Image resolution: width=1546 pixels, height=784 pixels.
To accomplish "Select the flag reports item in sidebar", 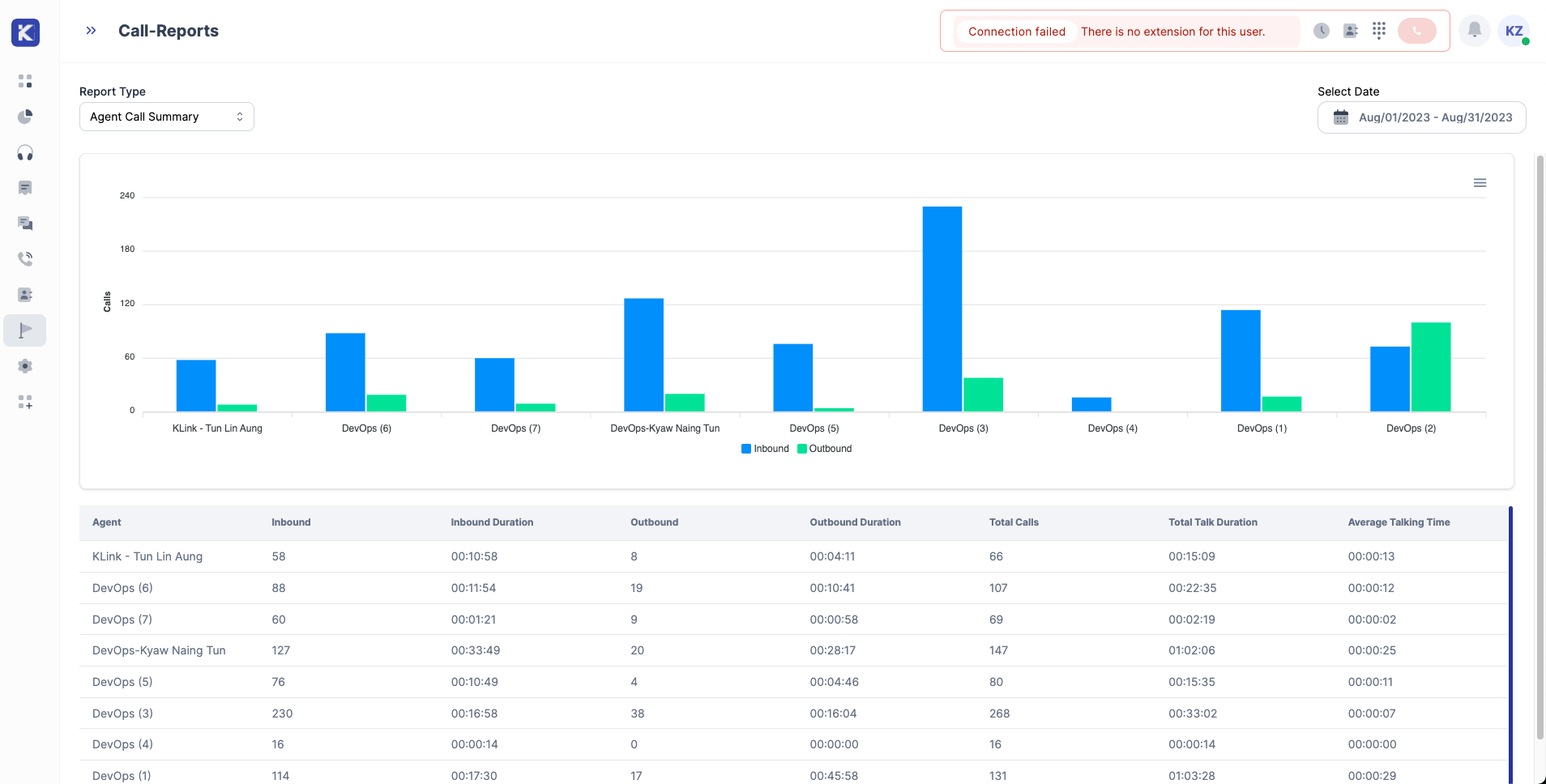I will click(x=25, y=330).
